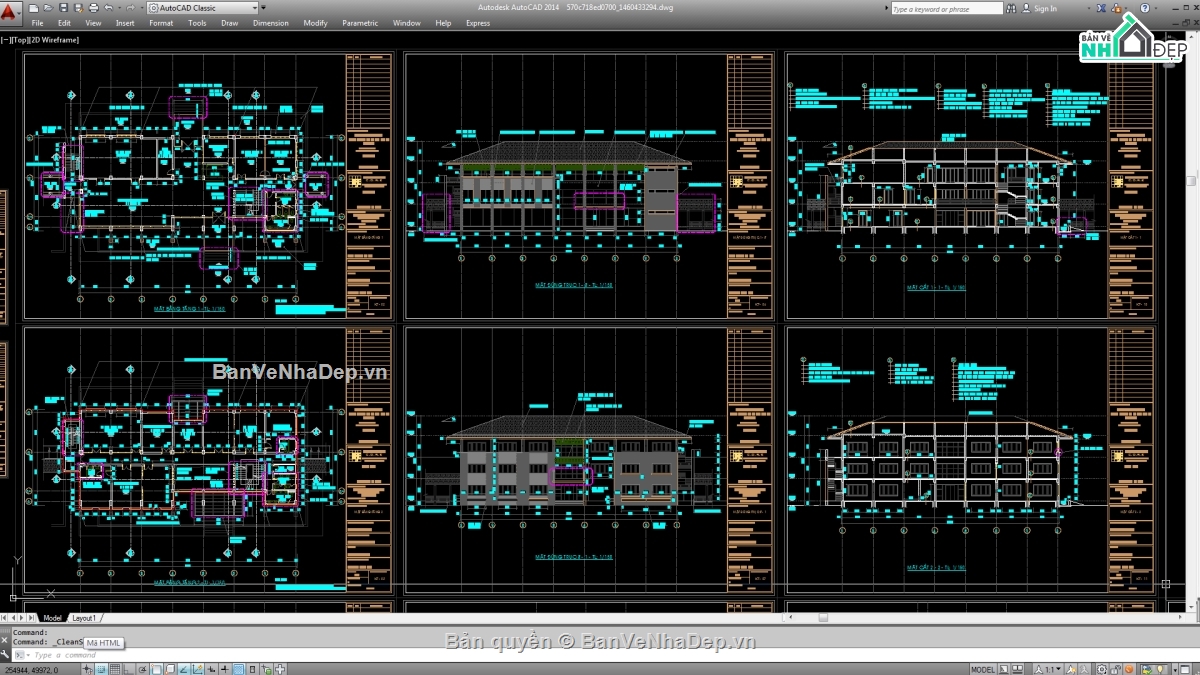Undo the last action

click(107, 8)
